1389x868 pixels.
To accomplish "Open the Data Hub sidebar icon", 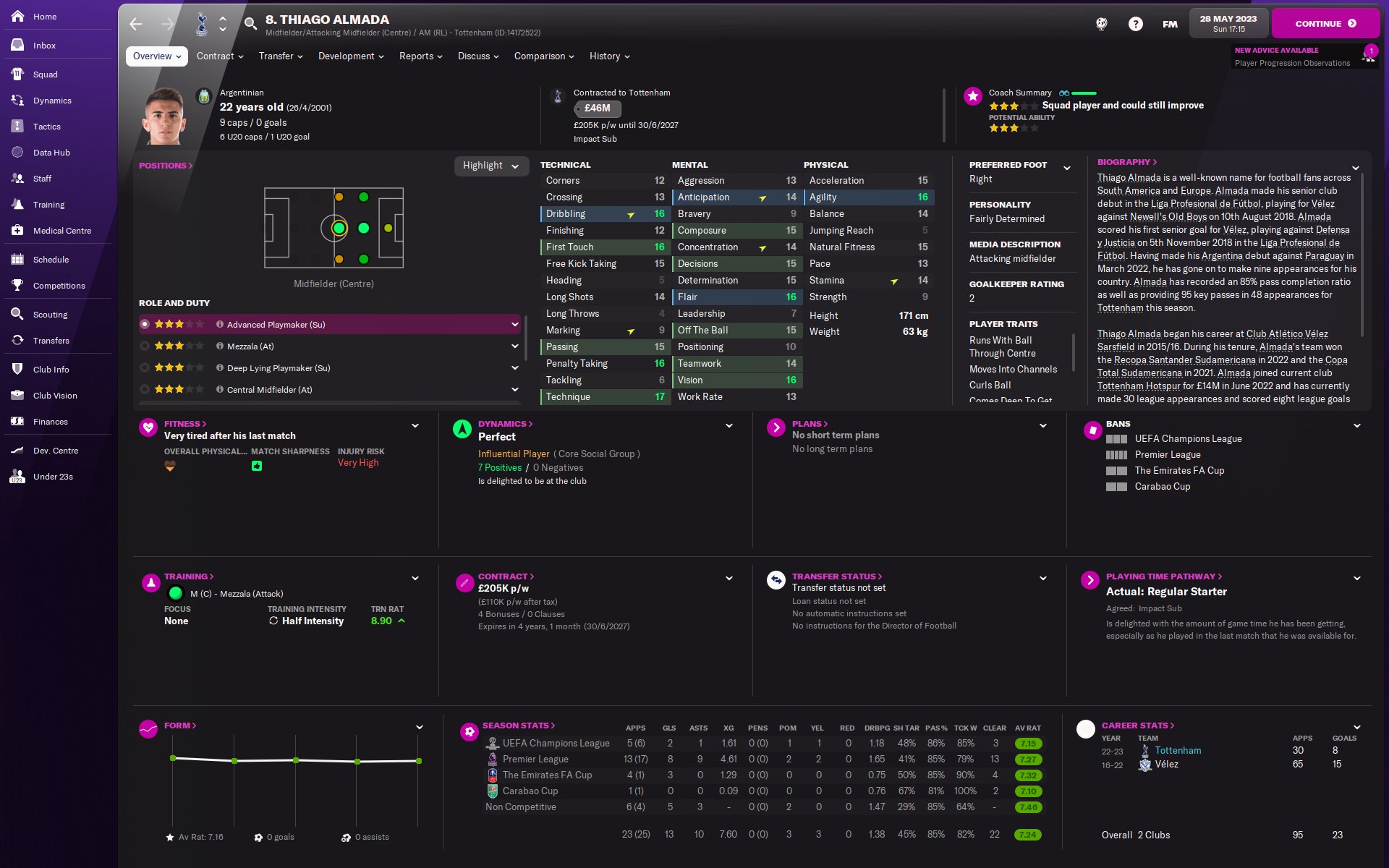I will click(18, 153).
